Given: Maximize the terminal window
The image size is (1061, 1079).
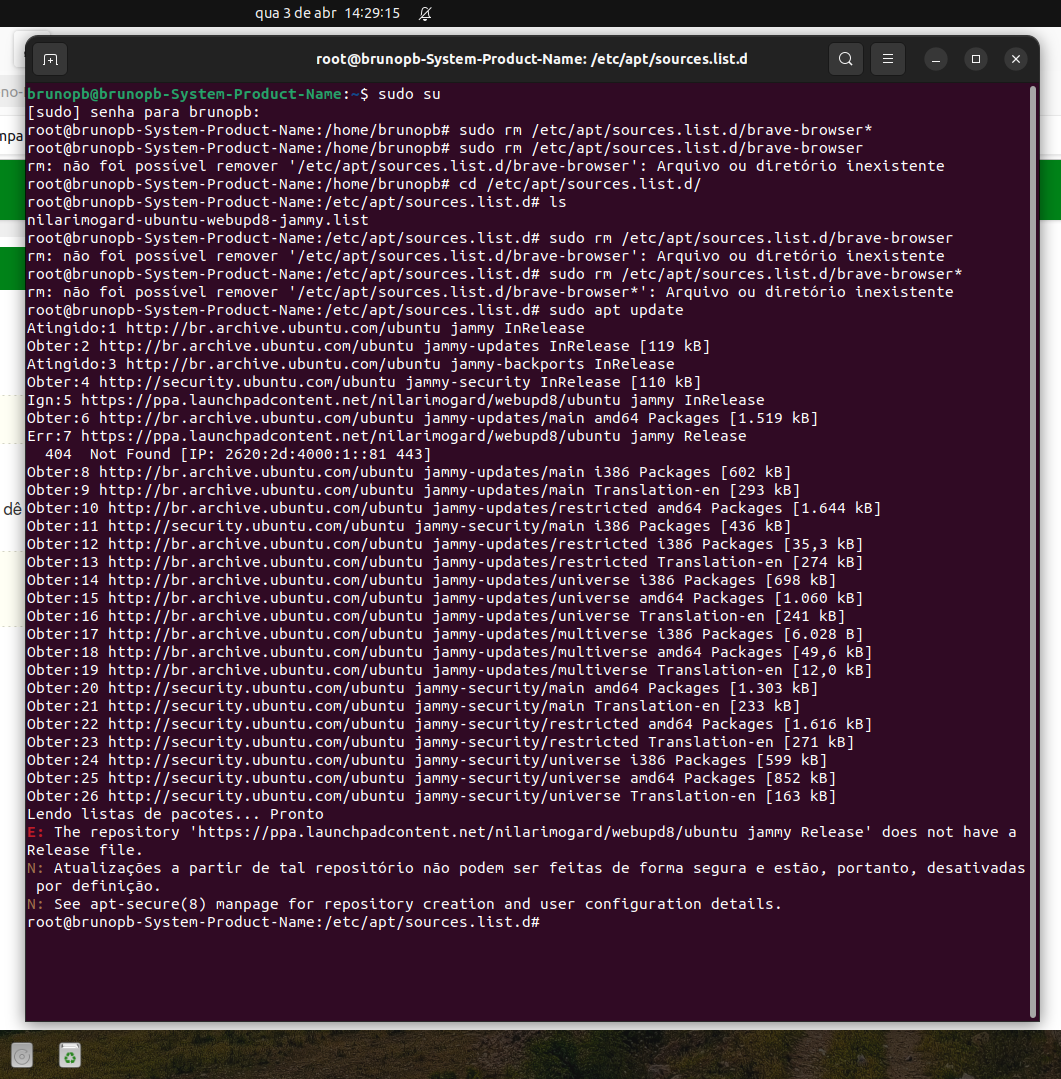Looking at the screenshot, I should point(976,60).
